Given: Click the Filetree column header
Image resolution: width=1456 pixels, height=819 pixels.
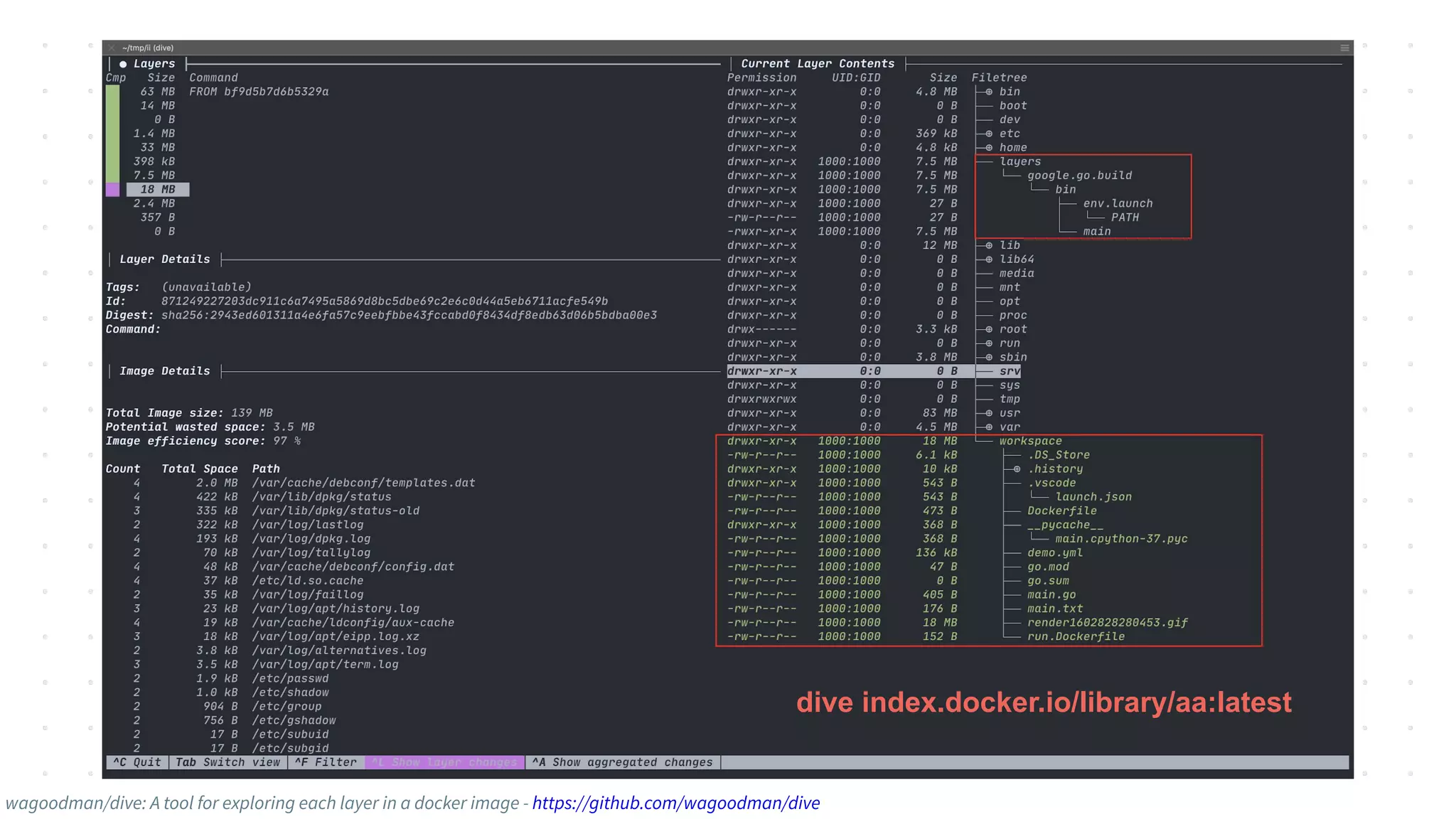Looking at the screenshot, I should click(x=1000, y=78).
